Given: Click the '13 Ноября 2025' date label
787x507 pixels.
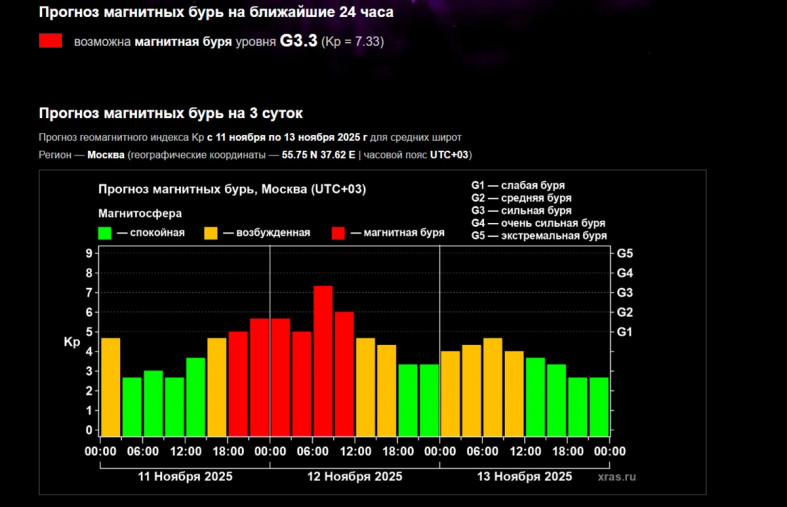Looking at the screenshot, I should click(525, 477).
